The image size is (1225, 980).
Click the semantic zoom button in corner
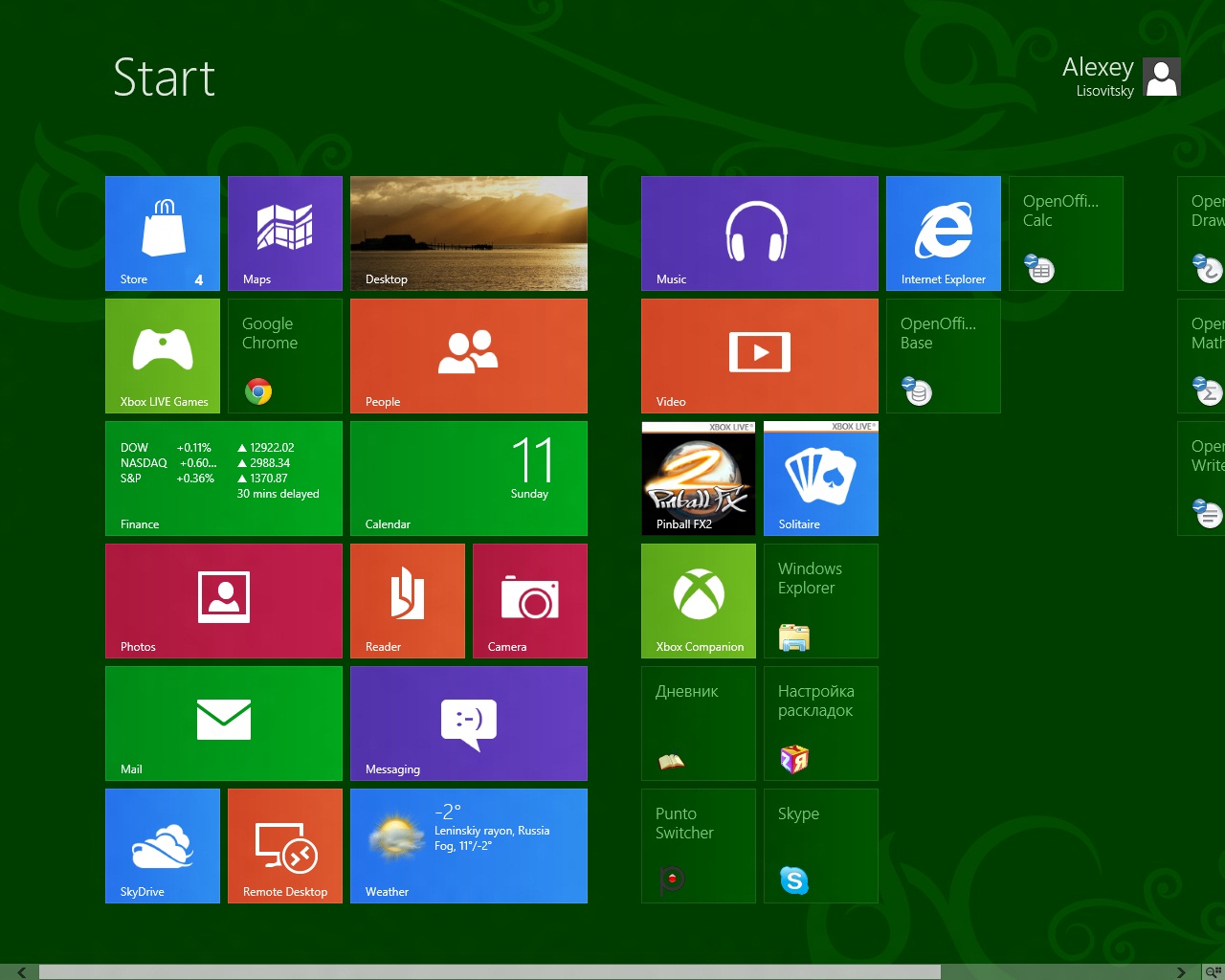coord(1214,972)
